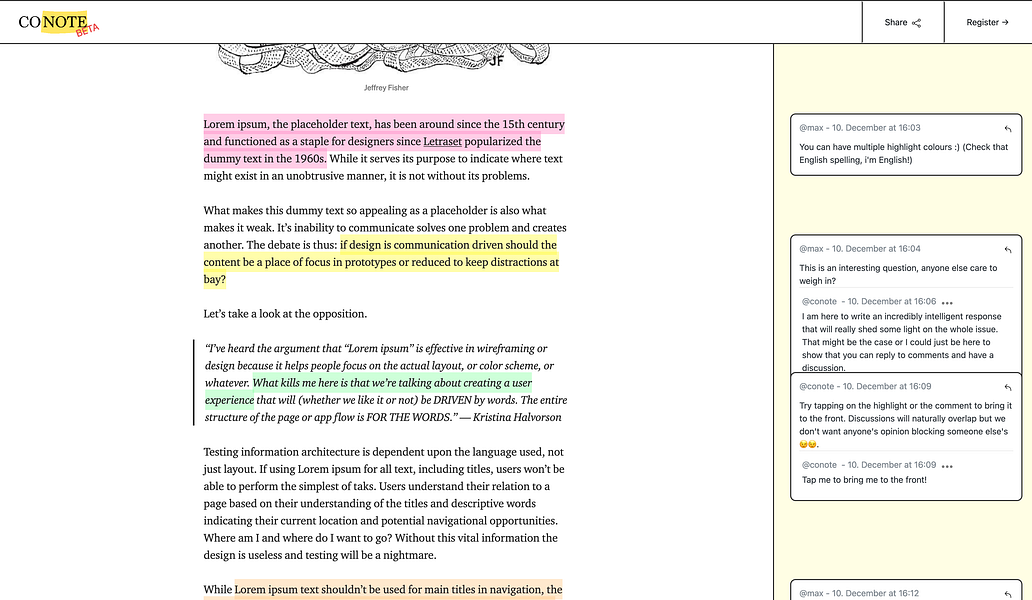This screenshot has height=600, width=1032.
Task: Click the Register button
Action: (x=988, y=22)
